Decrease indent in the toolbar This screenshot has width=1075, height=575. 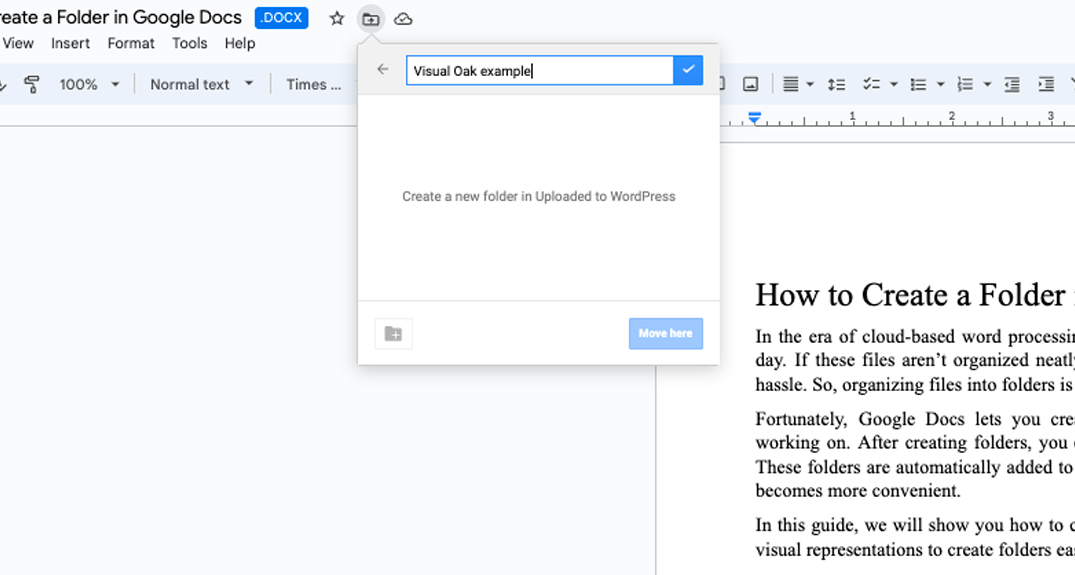pos(1012,84)
